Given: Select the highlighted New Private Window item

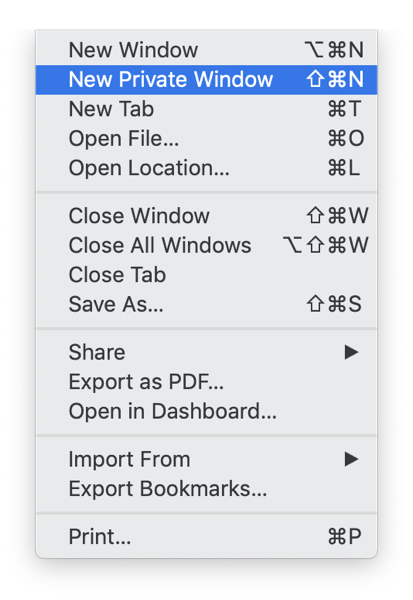Looking at the screenshot, I should click(206, 80).
